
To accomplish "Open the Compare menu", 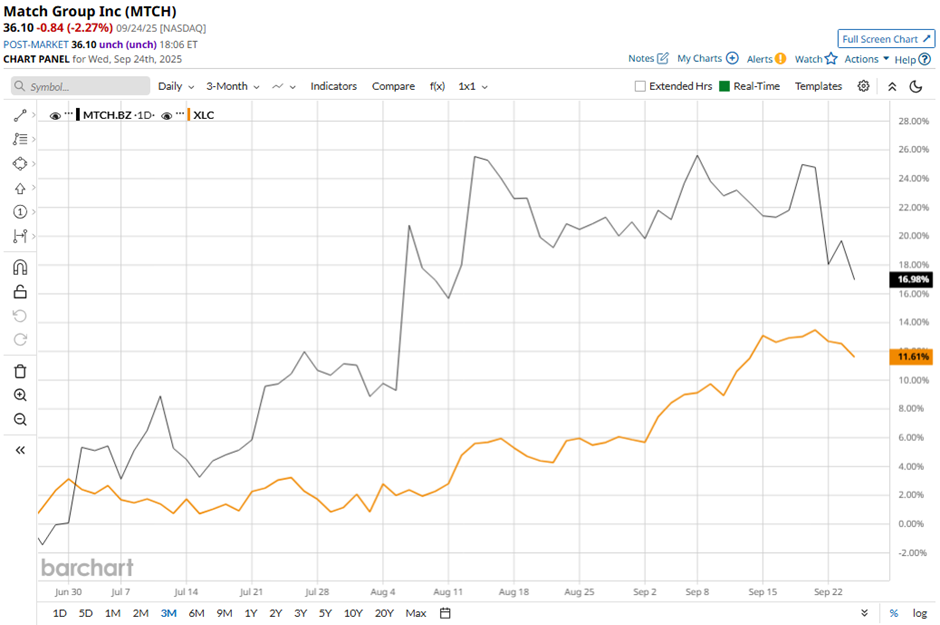I will 393,86.
